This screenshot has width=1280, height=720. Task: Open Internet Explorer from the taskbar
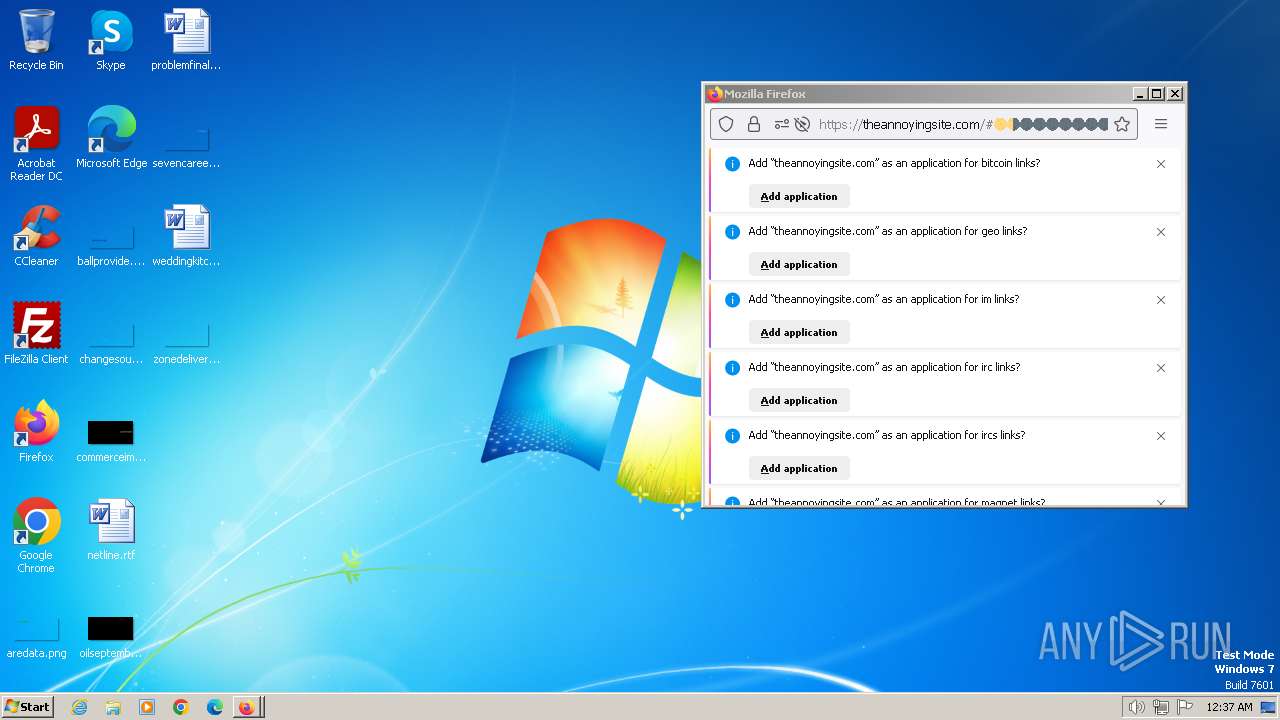pyautogui.click(x=79, y=707)
